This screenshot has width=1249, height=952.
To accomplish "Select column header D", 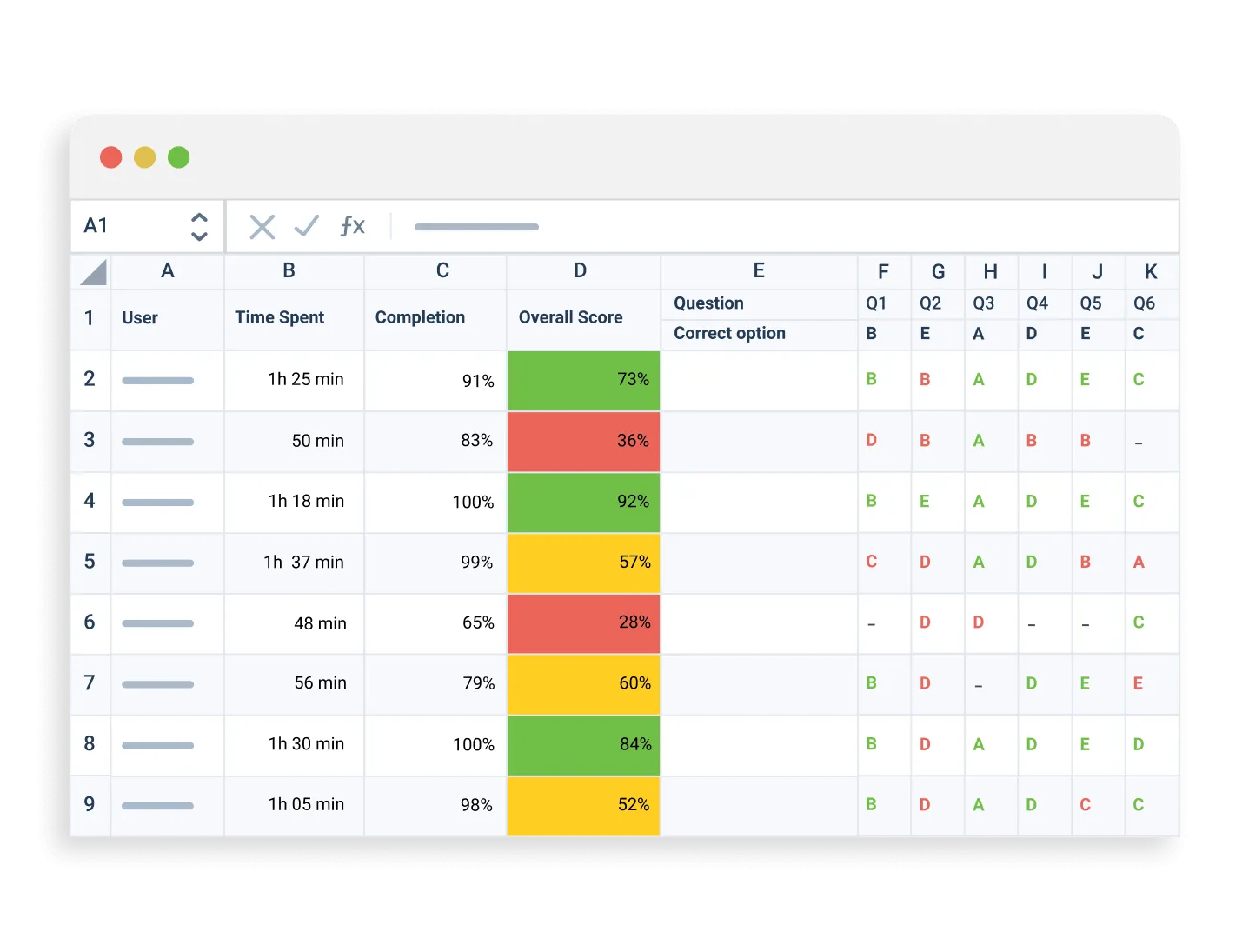I will click(x=581, y=271).
